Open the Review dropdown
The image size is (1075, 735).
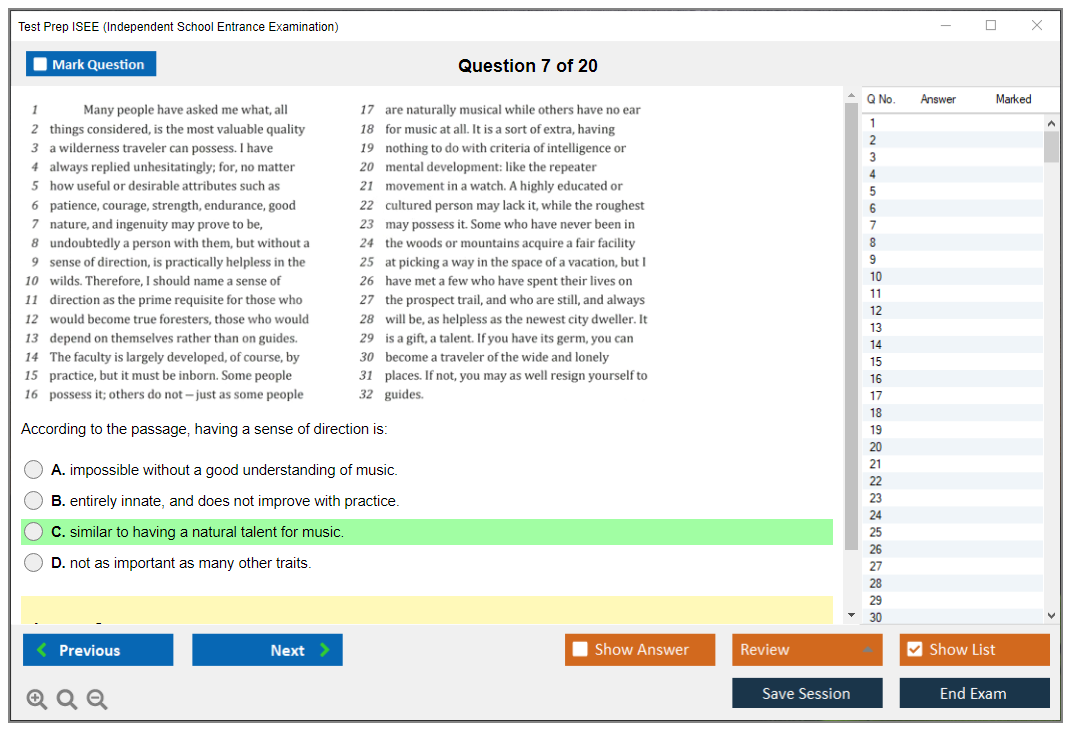(807, 650)
